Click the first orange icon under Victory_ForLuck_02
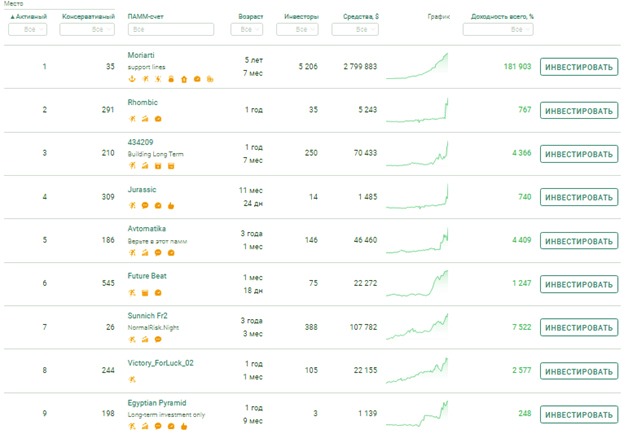The image size is (624, 434). [132, 379]
